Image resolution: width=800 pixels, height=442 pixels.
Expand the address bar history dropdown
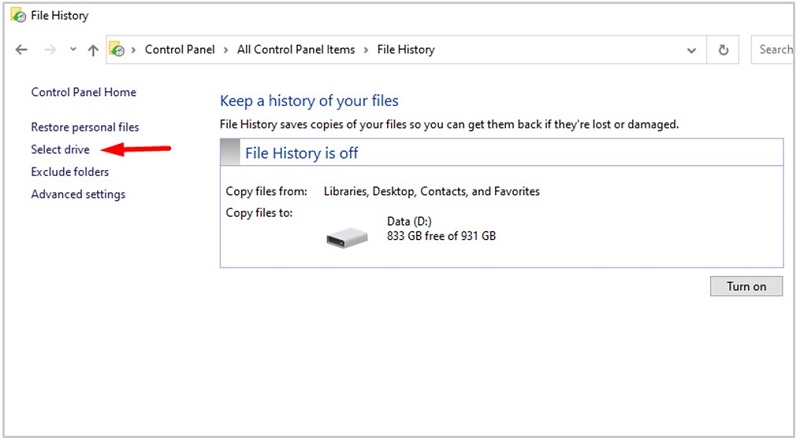point(691,50)
